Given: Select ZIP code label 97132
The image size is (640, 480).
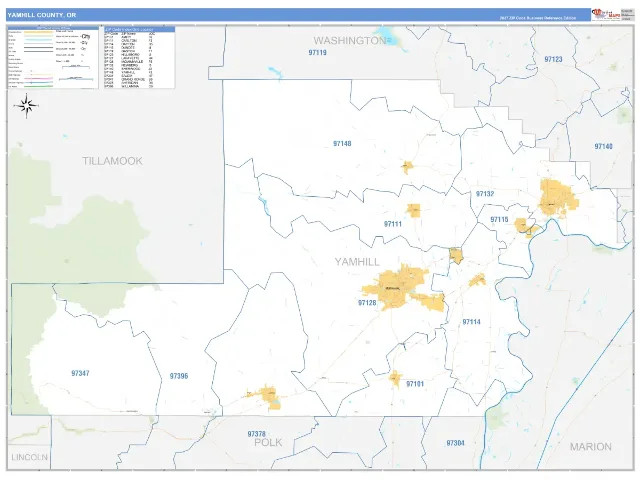Looking at the screenshot, I should (x=485, y=193).
